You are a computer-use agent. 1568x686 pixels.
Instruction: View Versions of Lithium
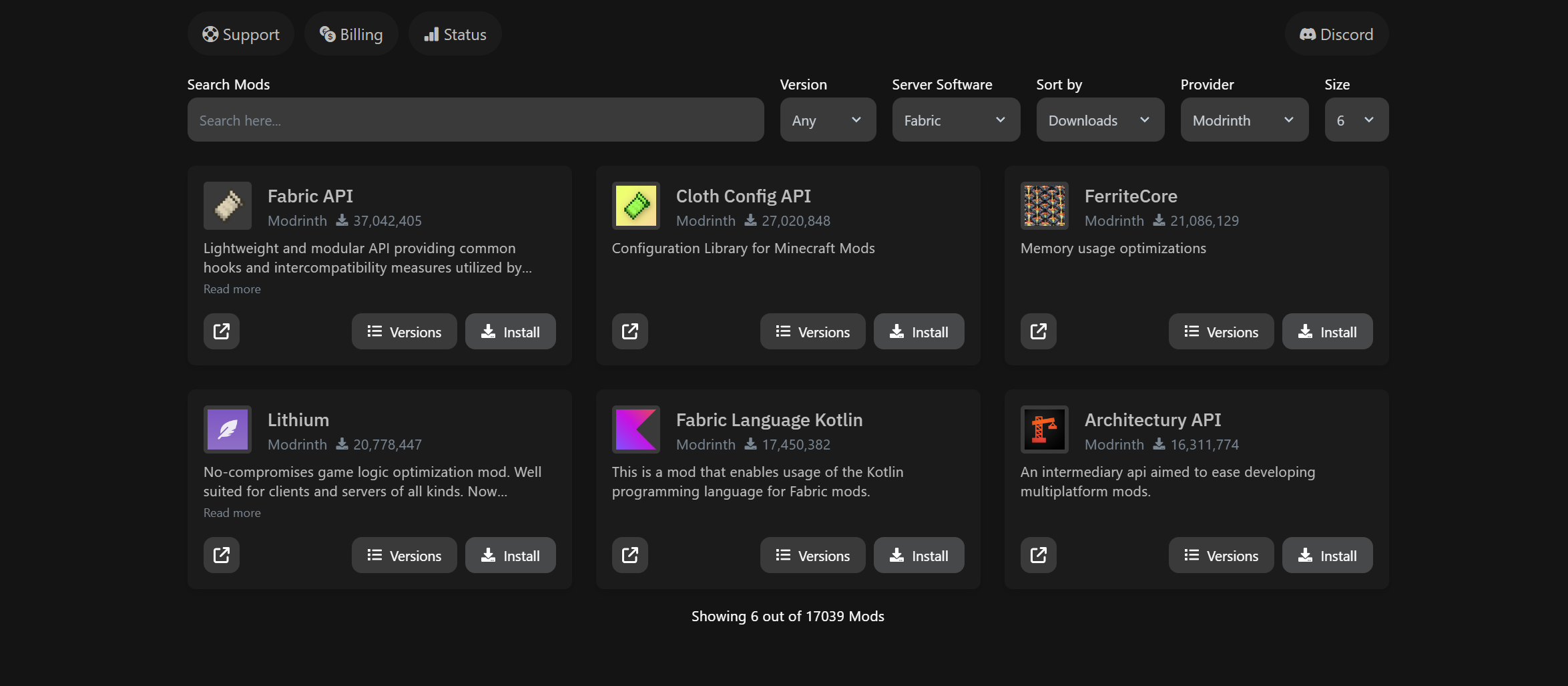[x=405, y=555]
